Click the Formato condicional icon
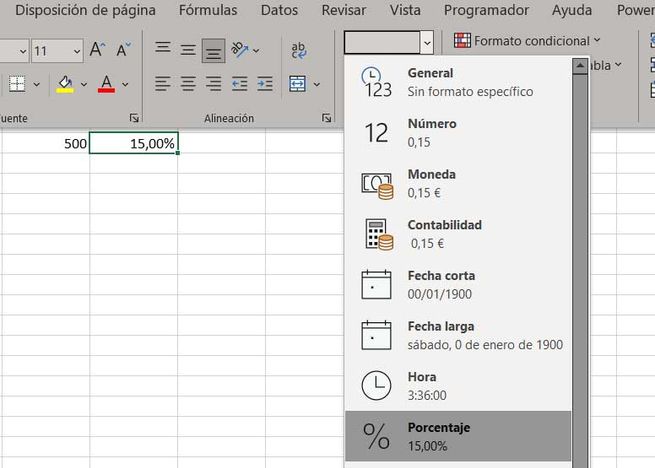Image resolution: width=655 pixels, height=468 pixels. tap(462, 41)
